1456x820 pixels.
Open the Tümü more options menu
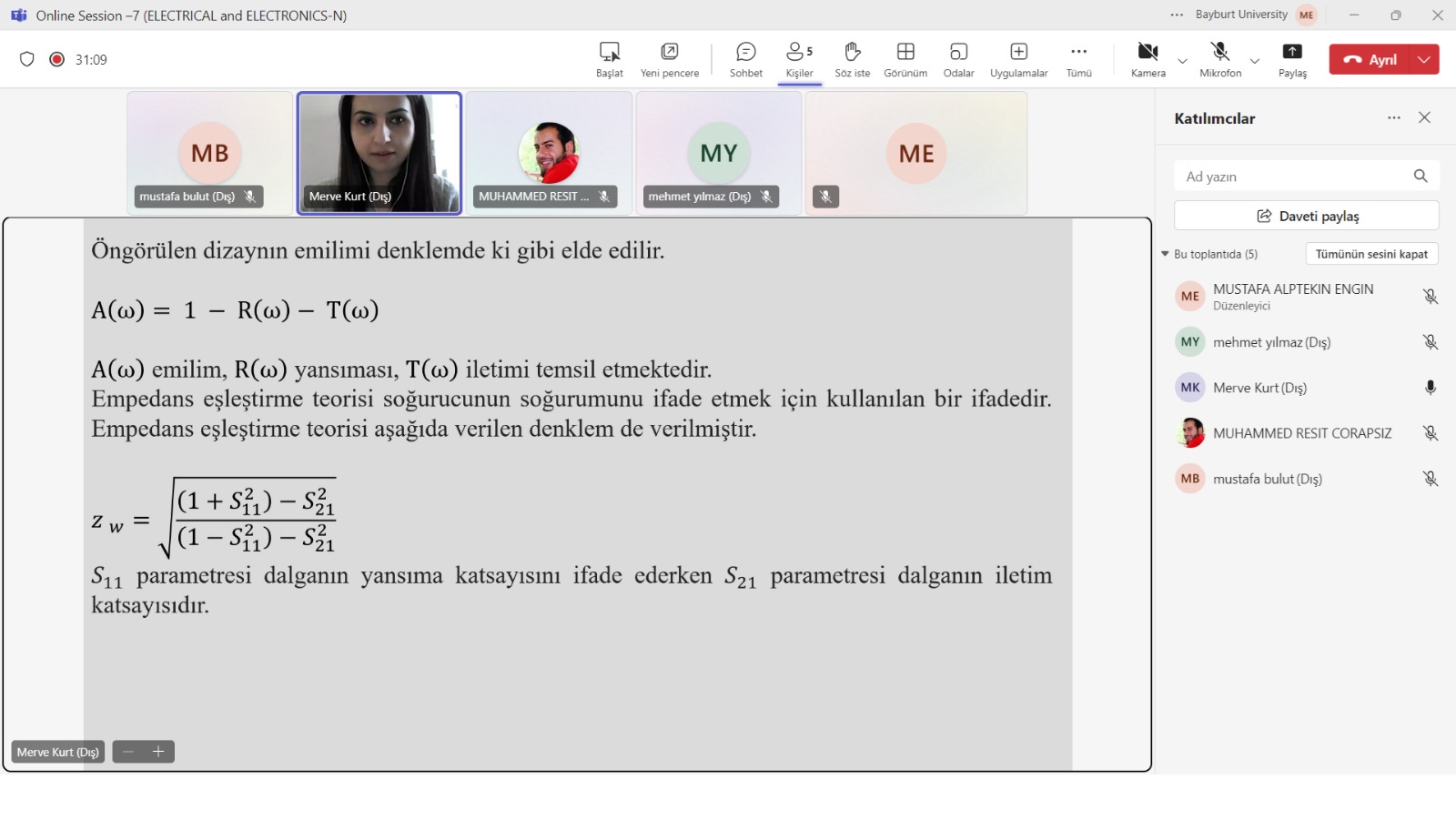(1078, 59)
